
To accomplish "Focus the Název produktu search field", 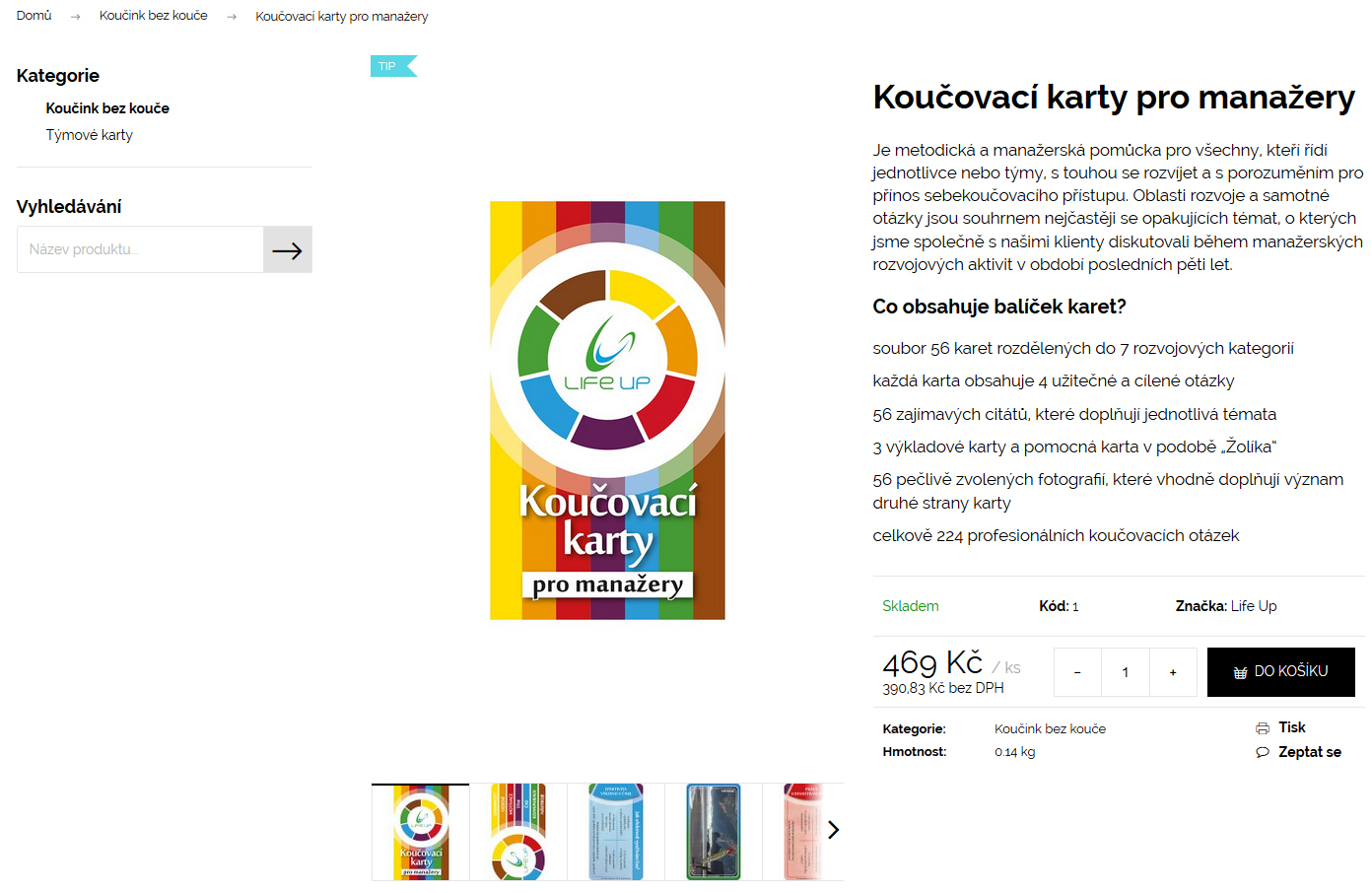I will click(x=140, y=249).
